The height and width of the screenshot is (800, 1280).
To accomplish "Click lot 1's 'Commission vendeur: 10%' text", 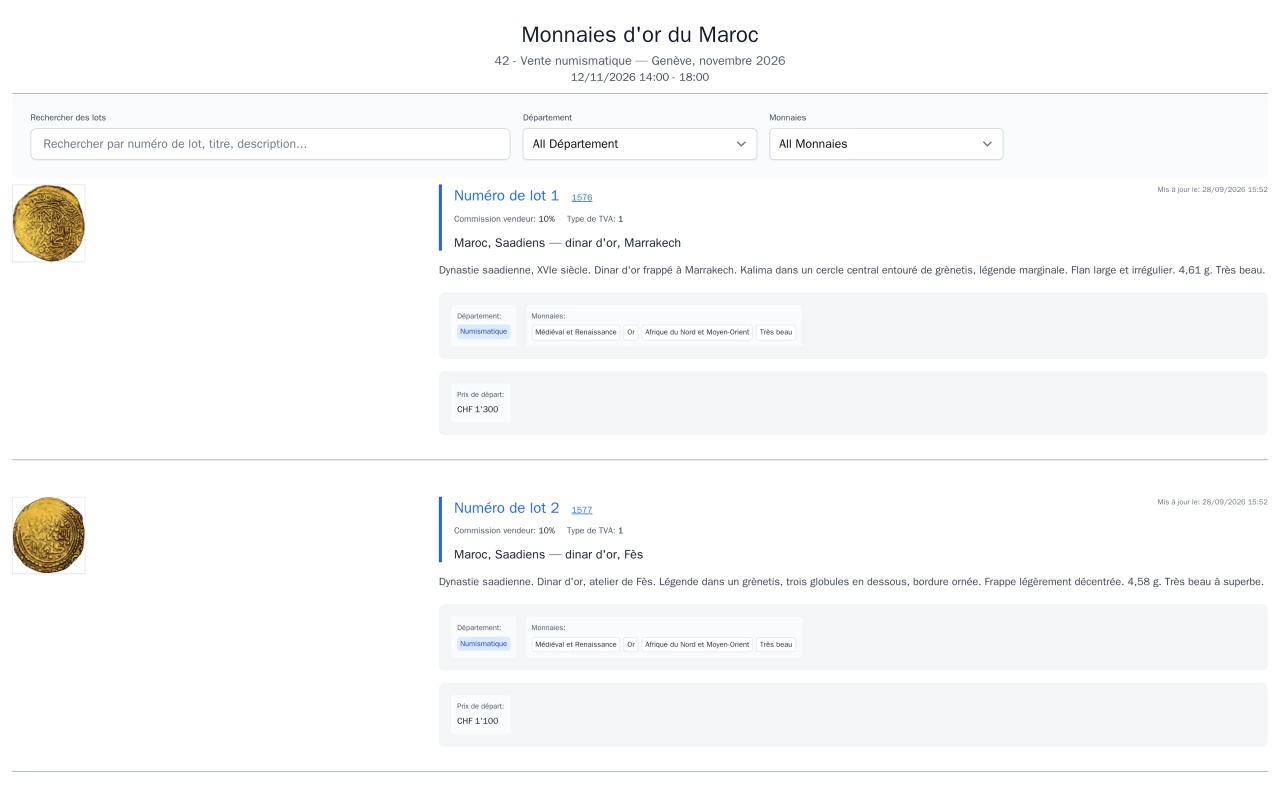I will point(504,219).
